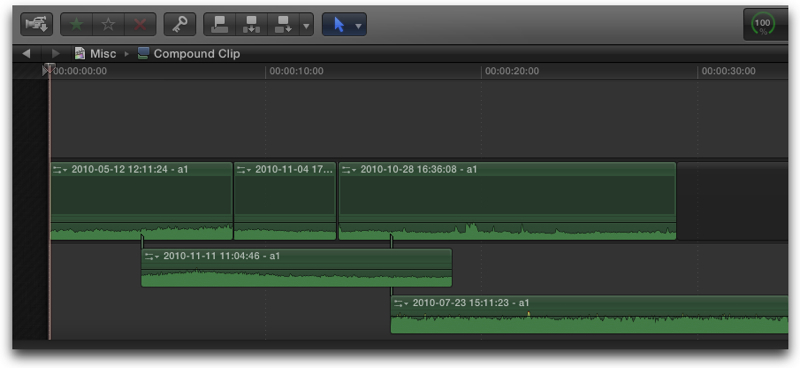Unrate selection with the hollow star
800x368 pixels.
click(x=108, y=24)
